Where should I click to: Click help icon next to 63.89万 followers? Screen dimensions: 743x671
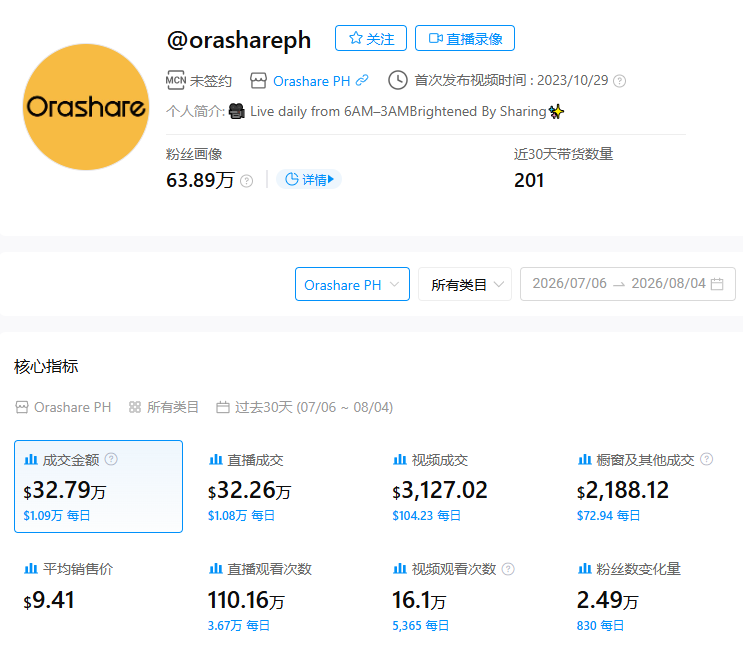[x=246, y=181]
